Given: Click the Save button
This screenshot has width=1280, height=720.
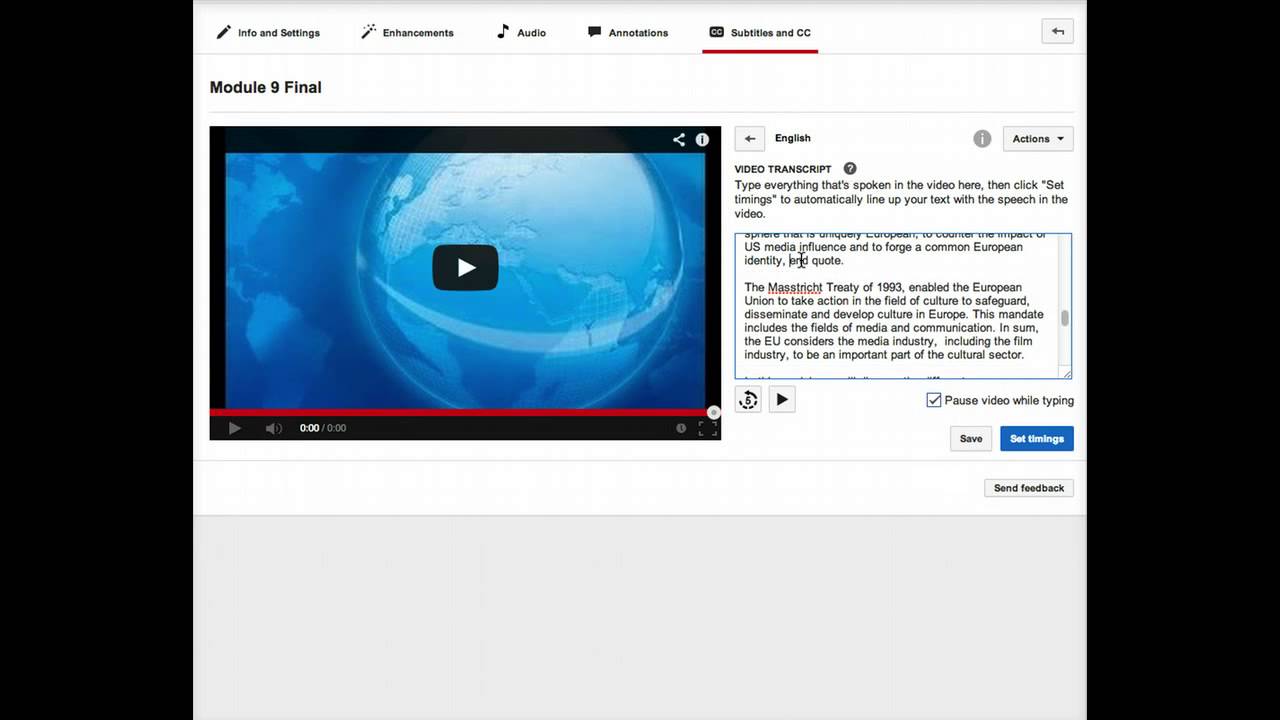Looking at the screenshot, I should tap(971, 438).
